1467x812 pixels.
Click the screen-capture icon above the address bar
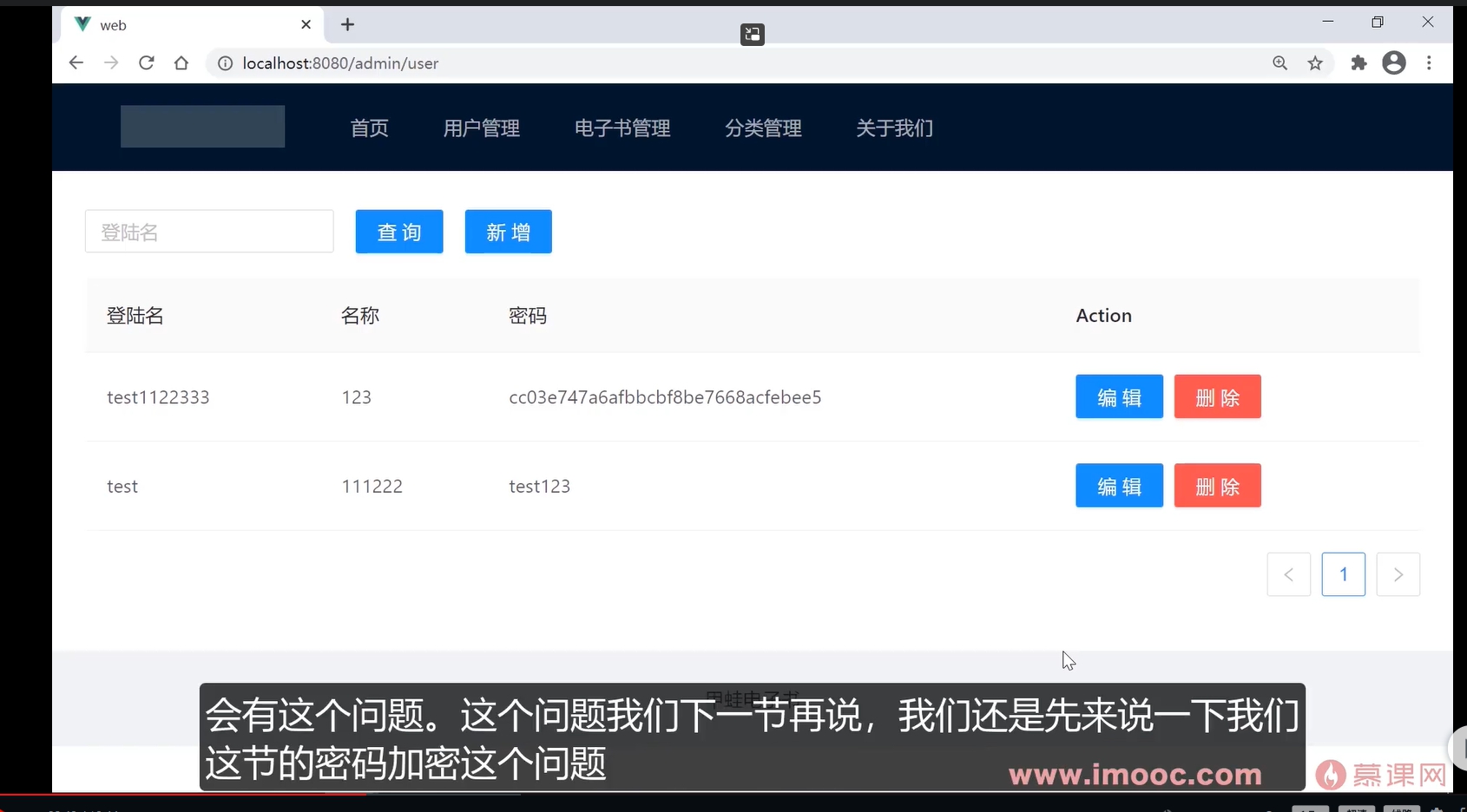pos(752,35)
